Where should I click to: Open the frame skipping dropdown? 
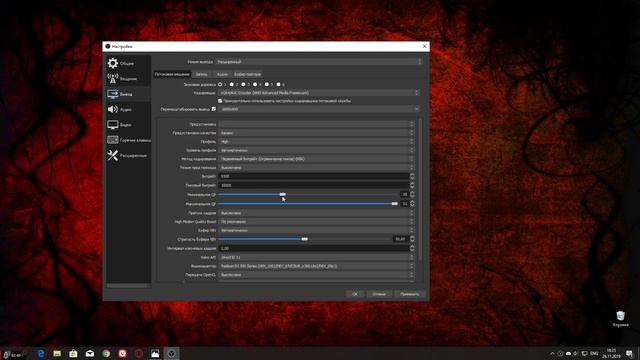tap(316, 213)
